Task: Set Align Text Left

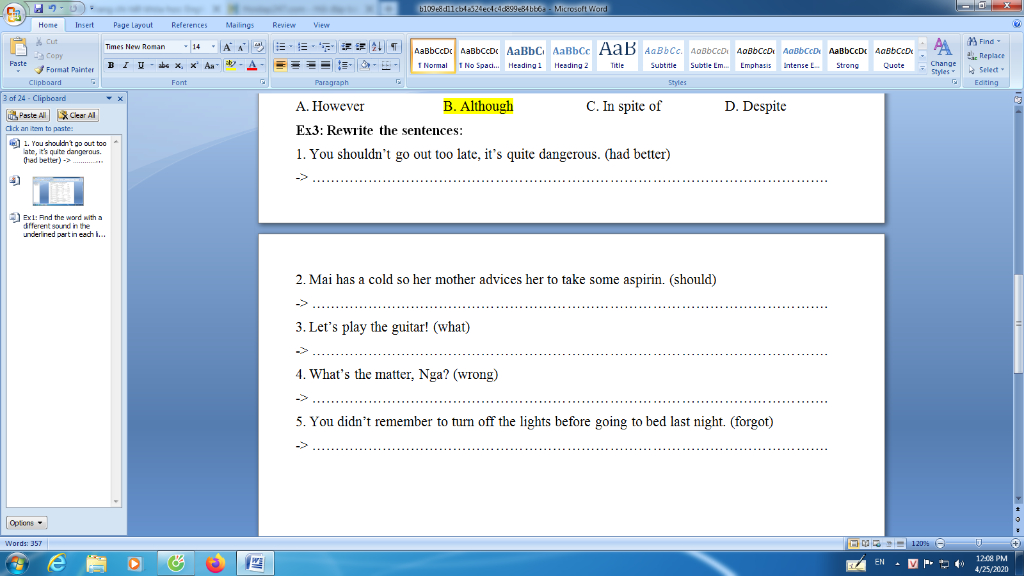Action: (280, 65)
